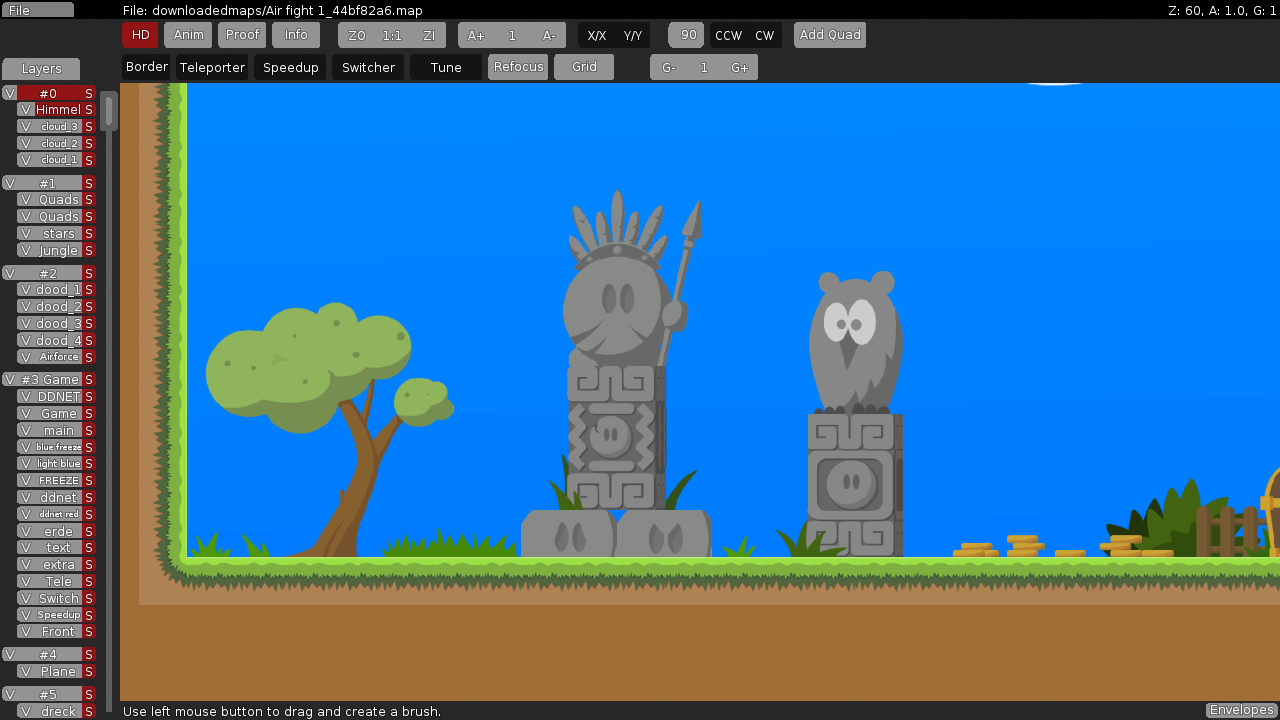Toggle visibility of FREEZE layer
The height and width of the screenshot is (720, 1280).
click(x=26, y=481)
